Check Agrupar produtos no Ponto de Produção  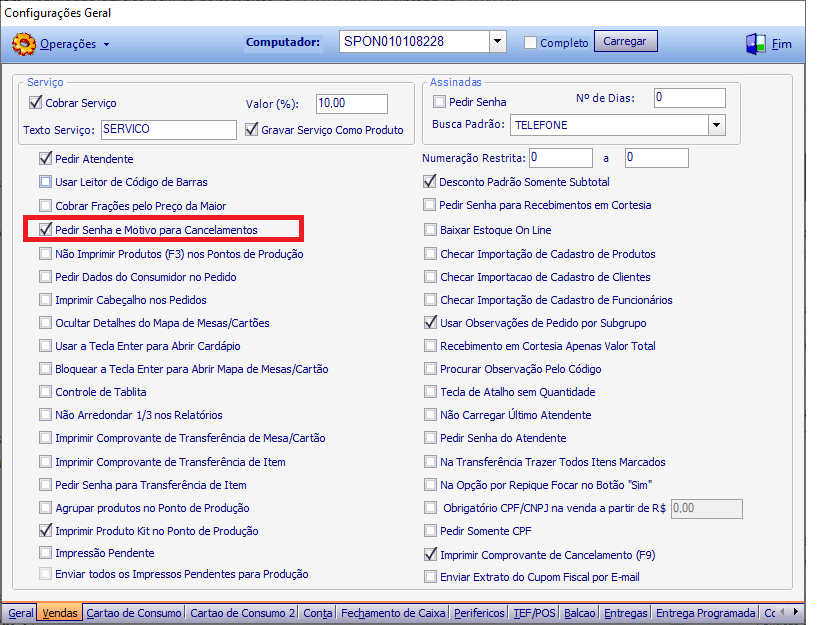click(x=45, y=508)
